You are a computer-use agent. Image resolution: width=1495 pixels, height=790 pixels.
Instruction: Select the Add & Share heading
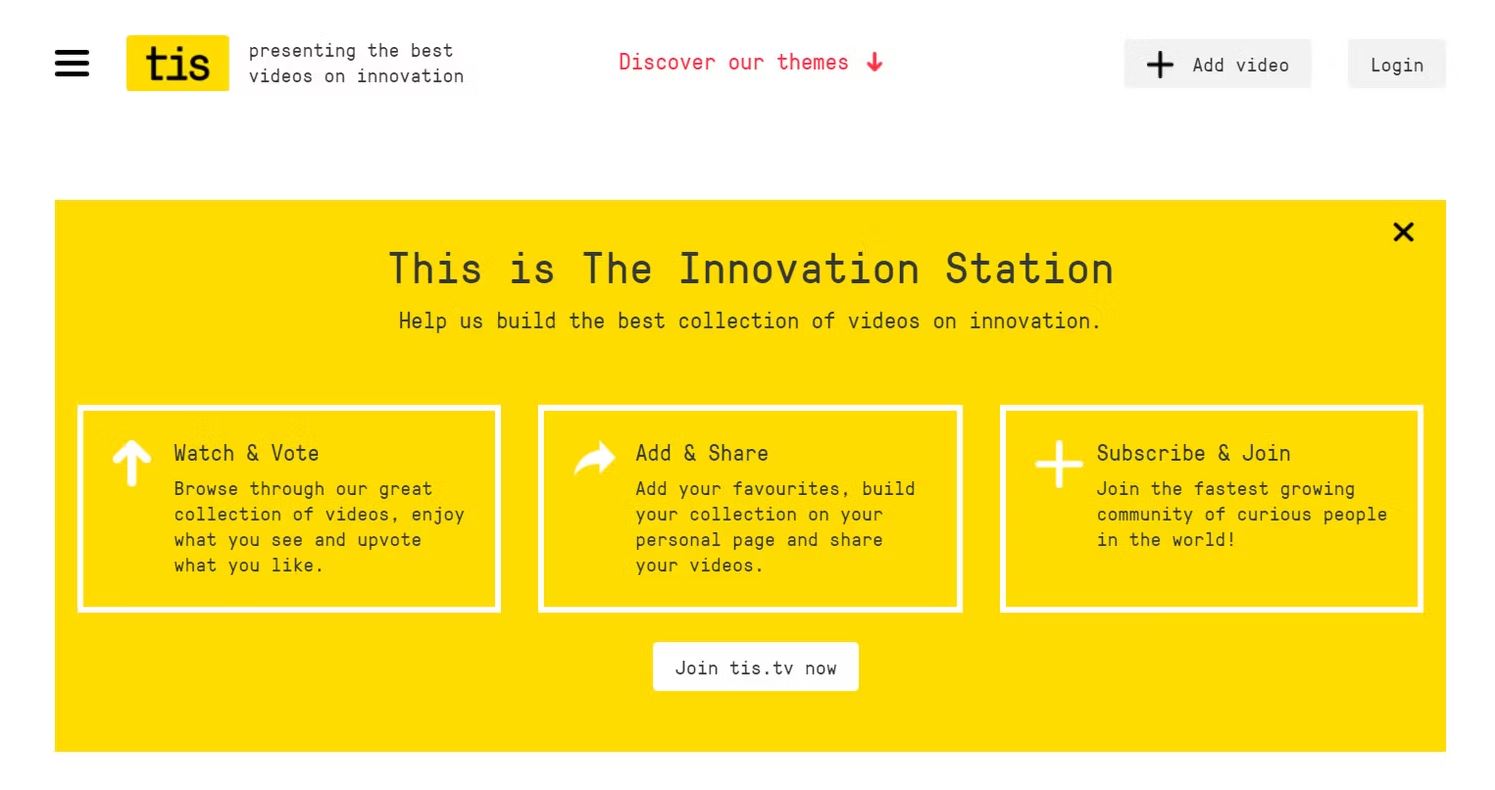pyautogui.click(x=702, y=453)
